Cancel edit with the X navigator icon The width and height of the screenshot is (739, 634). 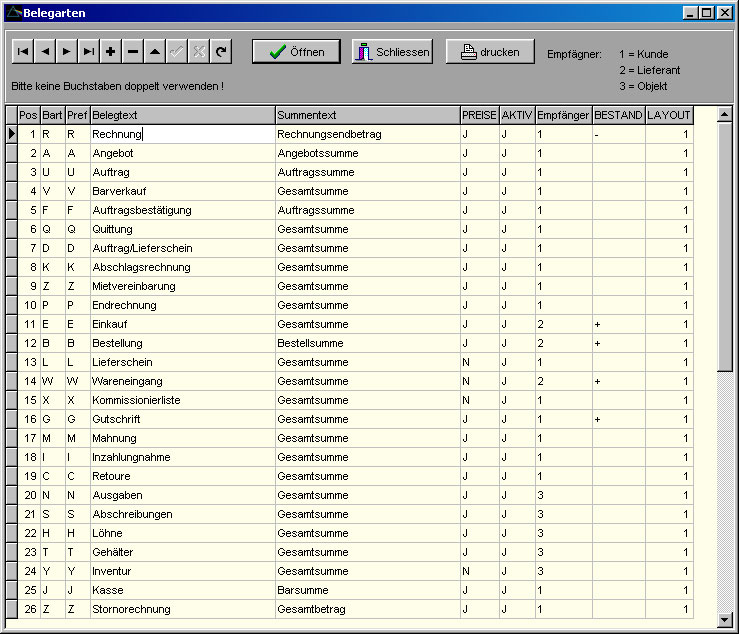point(199,51)
